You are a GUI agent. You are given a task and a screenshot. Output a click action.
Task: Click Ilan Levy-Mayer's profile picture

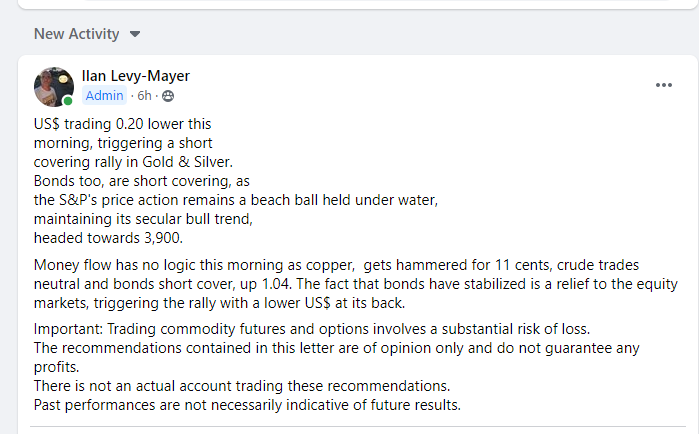pos(54,87)
